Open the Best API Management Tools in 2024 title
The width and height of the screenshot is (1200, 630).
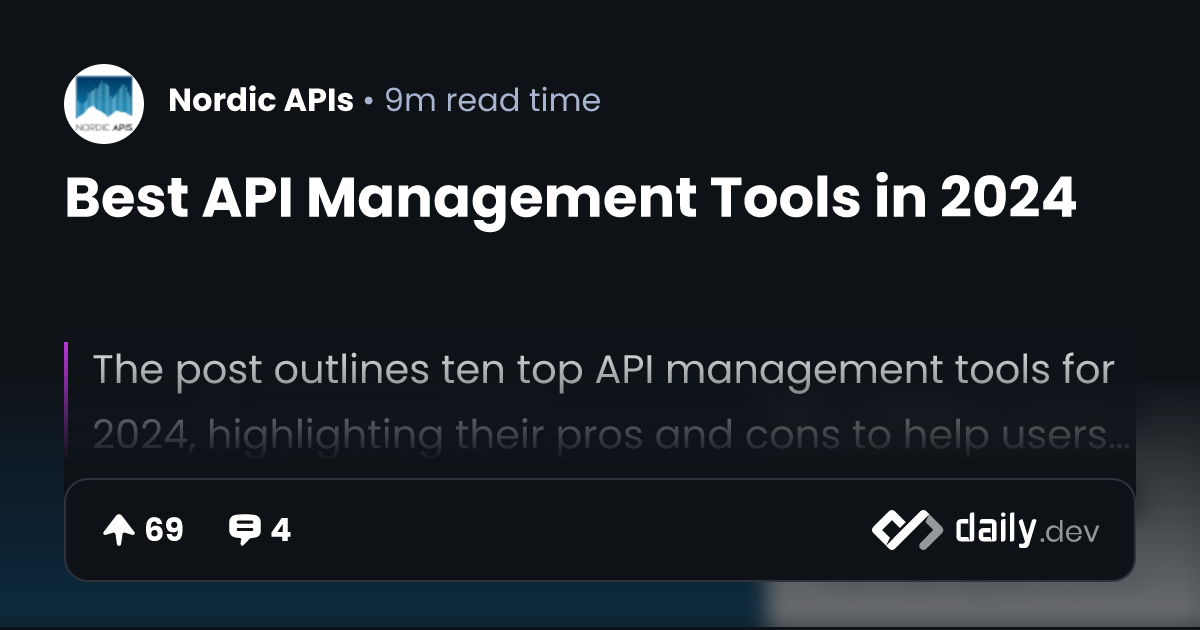(570, 198)
